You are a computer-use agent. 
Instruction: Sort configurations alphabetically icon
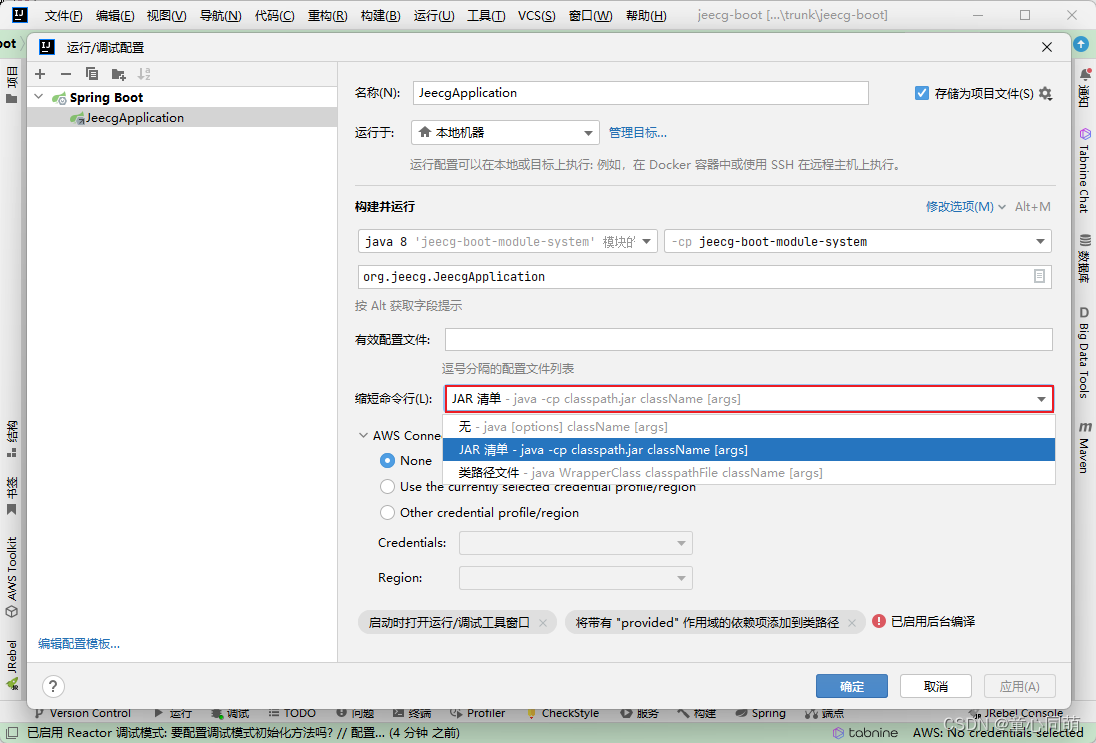pyautogui.click(x=144, y=74)
